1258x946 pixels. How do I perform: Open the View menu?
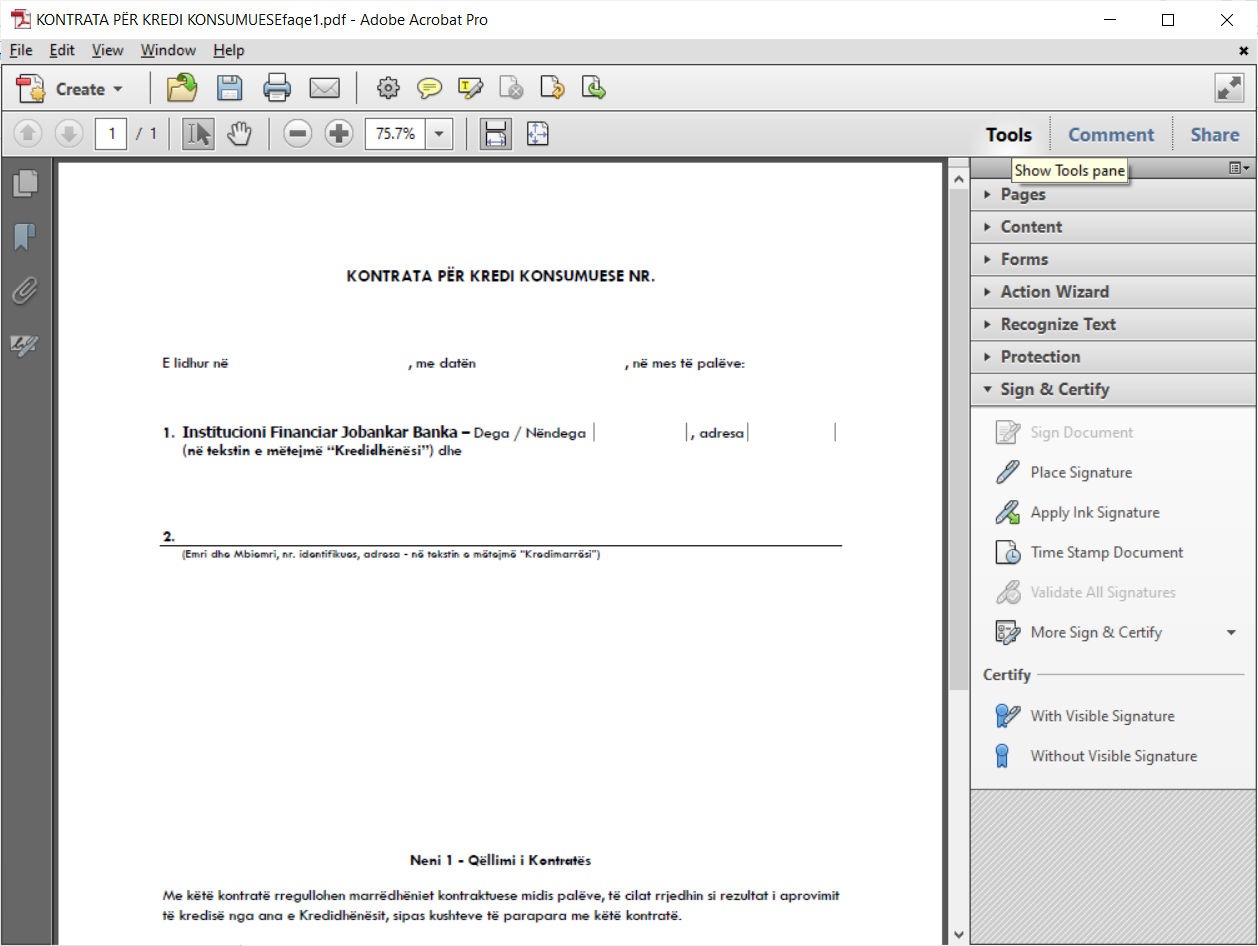click(108, 50)
